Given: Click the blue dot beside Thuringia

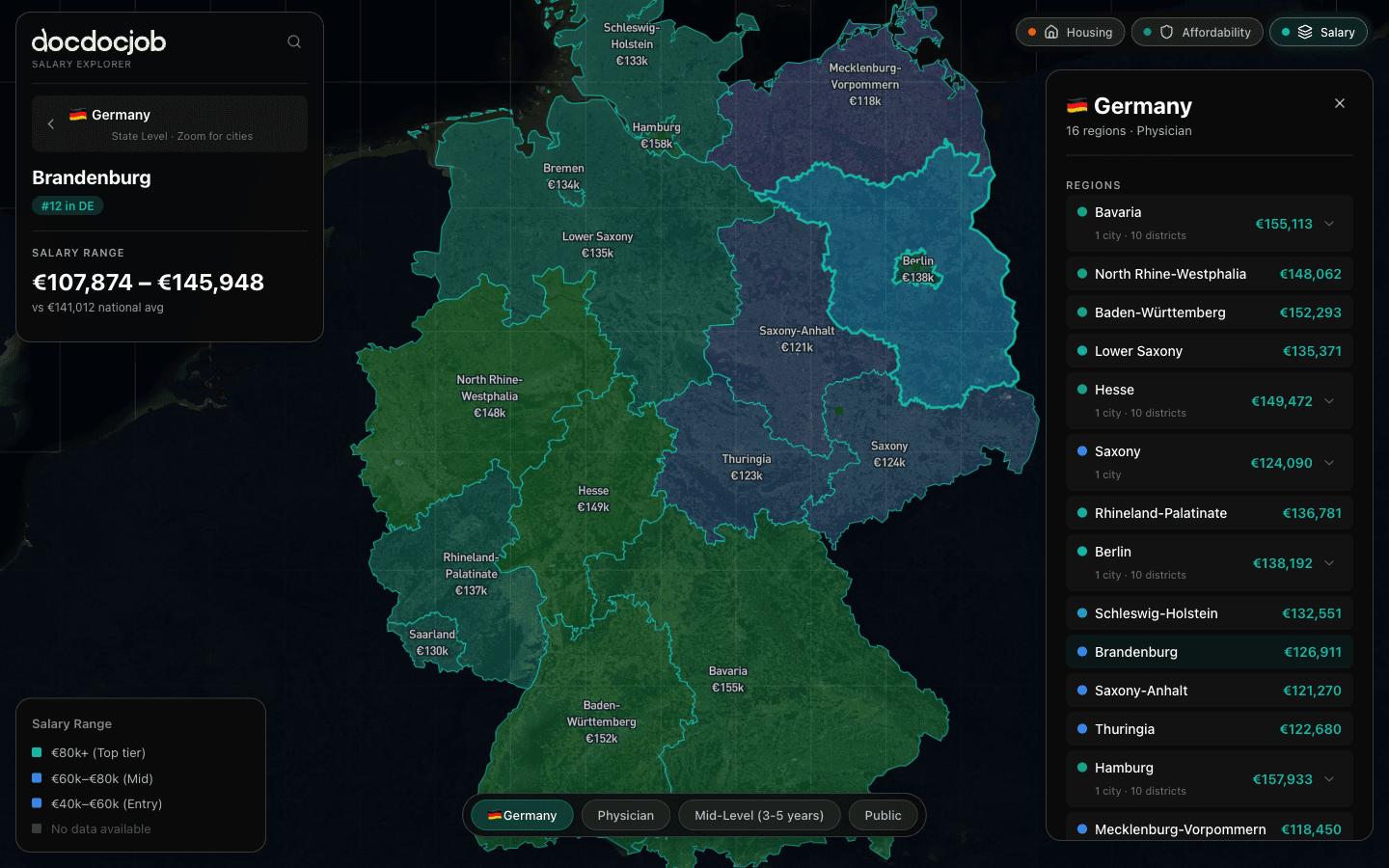Looking at the screenshot, I should click(1082, 728).
